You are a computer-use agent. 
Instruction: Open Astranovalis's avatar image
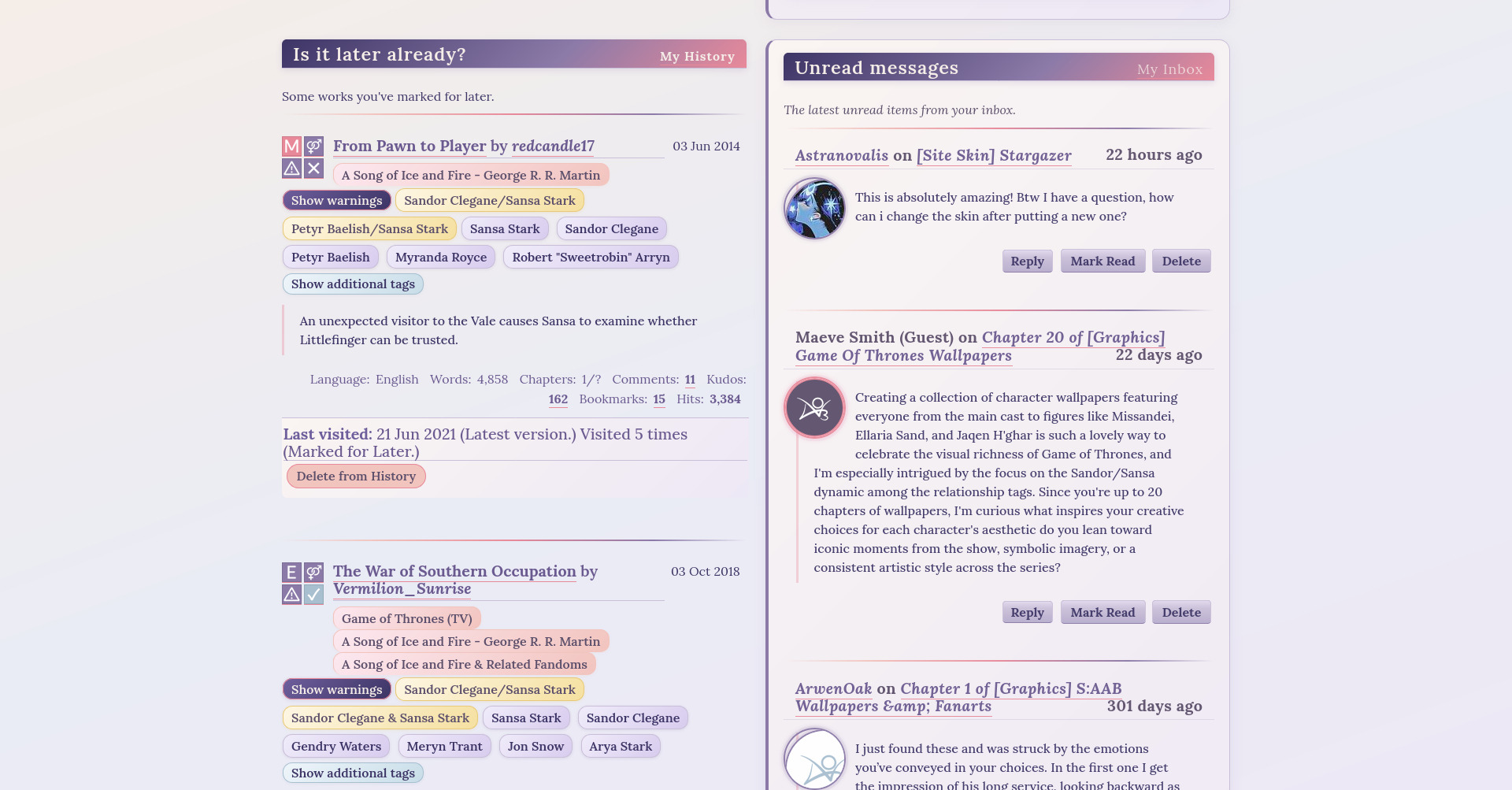click(x=815, y=209)
